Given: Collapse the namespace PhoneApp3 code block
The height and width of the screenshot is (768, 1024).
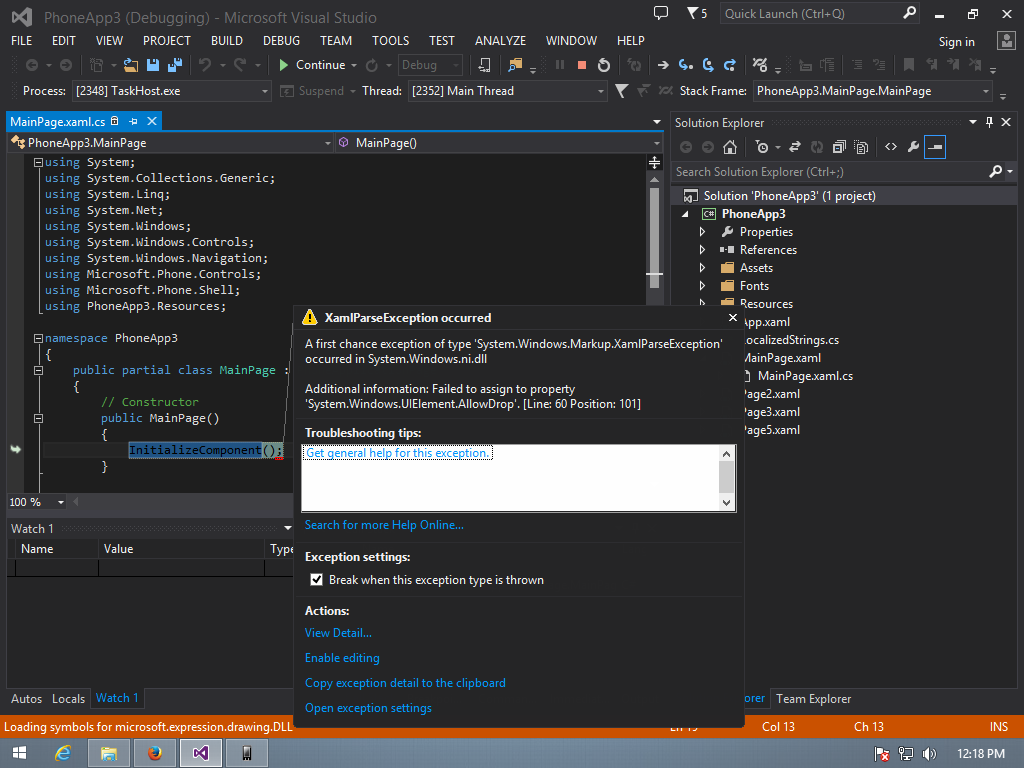Looking at the screenshot, I should coord(39,338).
